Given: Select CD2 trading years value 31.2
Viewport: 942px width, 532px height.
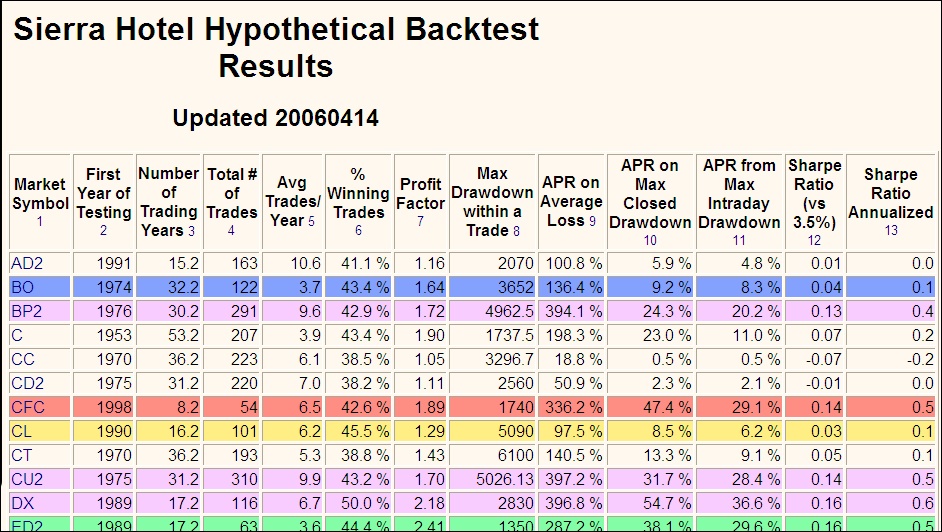Looking at the screenshot, I should (x=183, y=383).
